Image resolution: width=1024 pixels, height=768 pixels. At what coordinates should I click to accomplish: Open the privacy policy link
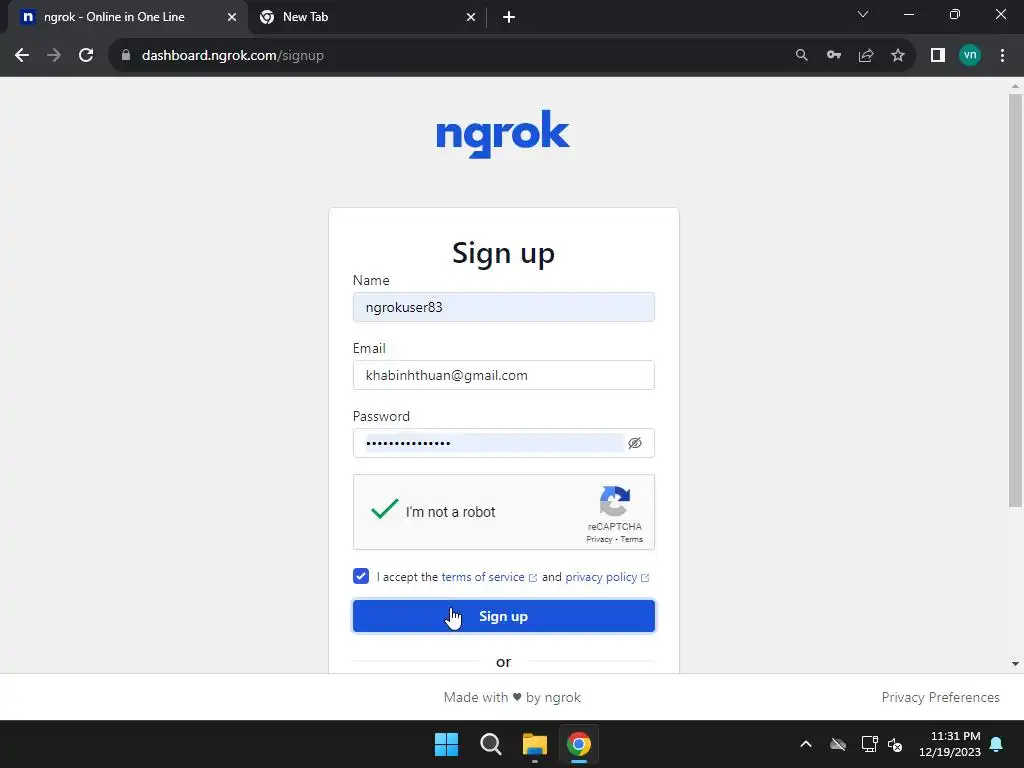click(x=607, y=577)
